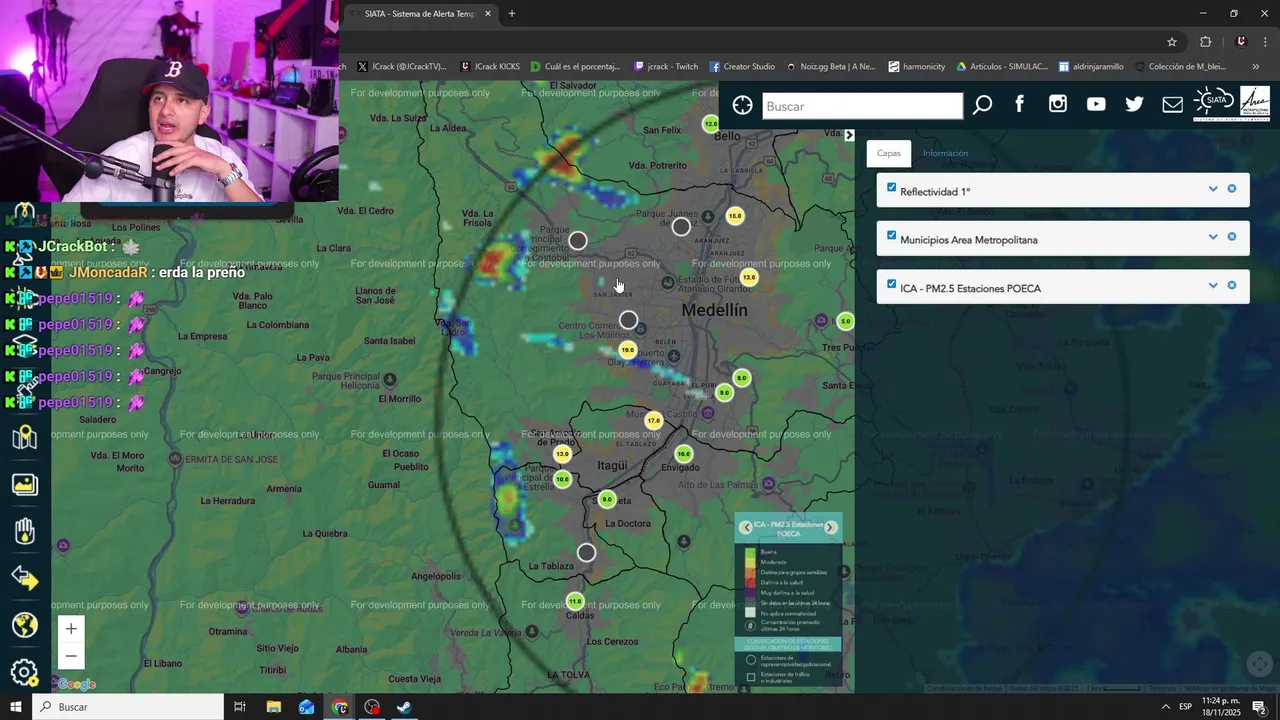Open SIATA YouTube icon

coord(1096,104)
